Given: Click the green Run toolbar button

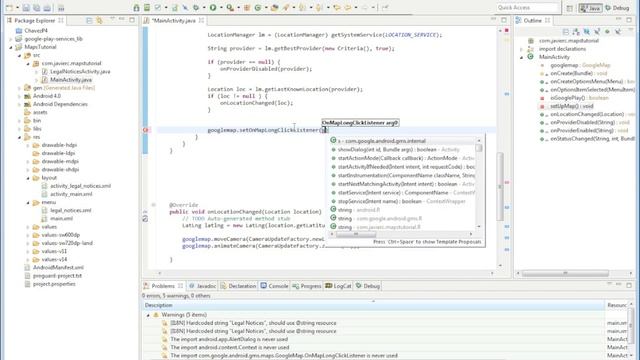Looking at the screenshot, I should click(213, 7).
